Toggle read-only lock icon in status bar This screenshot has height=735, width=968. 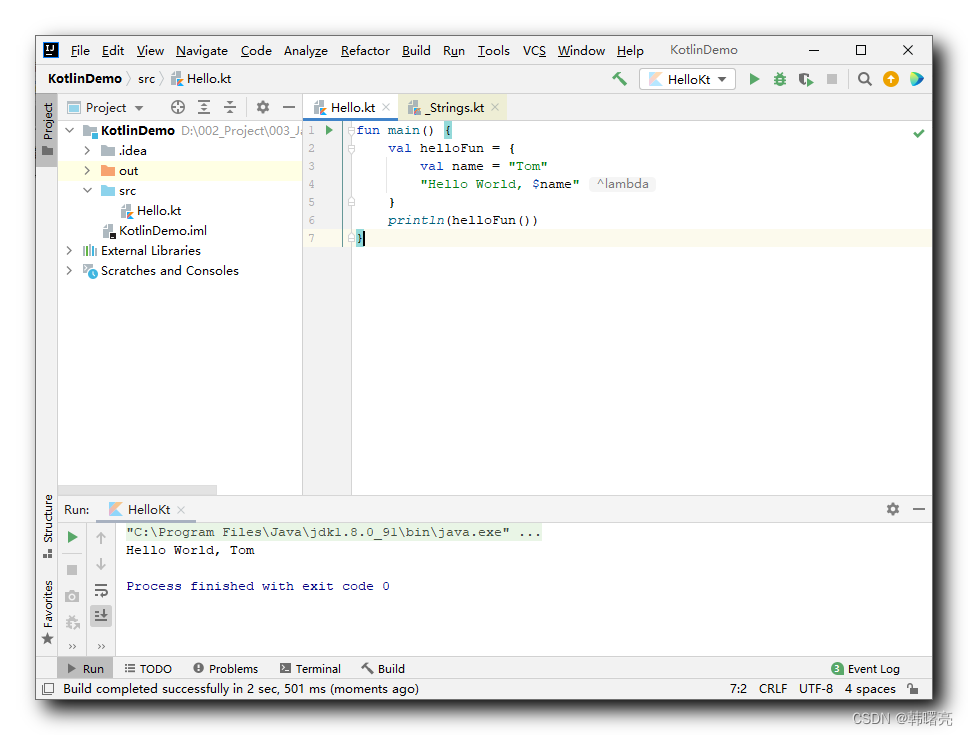click(913, 689)
